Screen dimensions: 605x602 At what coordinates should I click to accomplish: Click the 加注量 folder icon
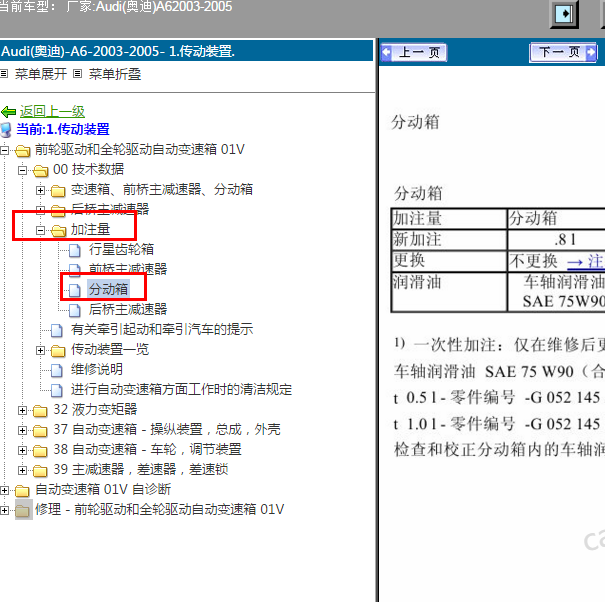point(58,230)
